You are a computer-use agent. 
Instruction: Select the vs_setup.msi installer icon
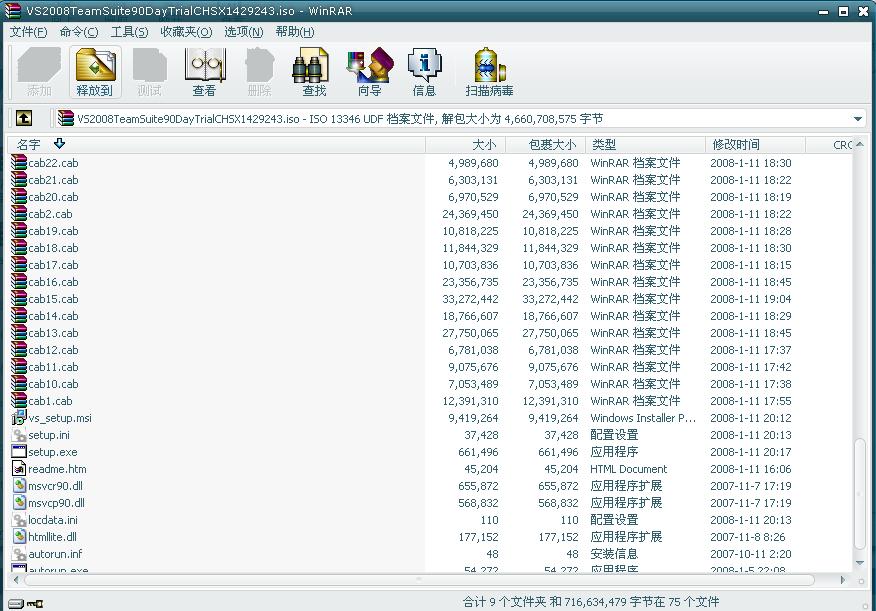(x=19, y=417)
